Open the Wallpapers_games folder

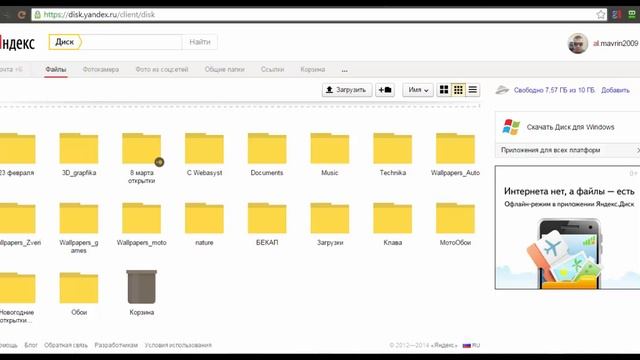(79, 218)
